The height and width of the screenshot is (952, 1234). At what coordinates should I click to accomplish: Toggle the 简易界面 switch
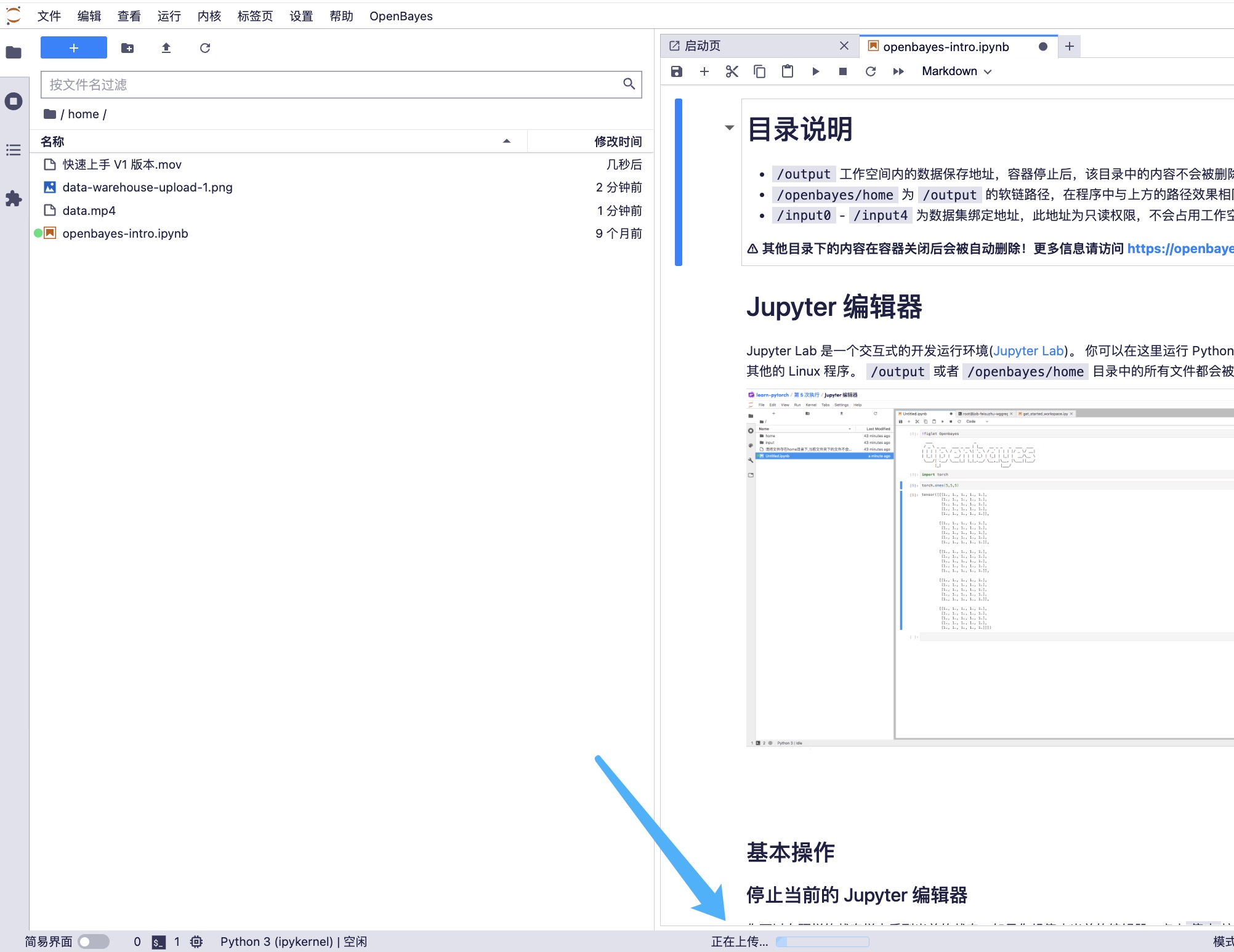pos(94,942)
